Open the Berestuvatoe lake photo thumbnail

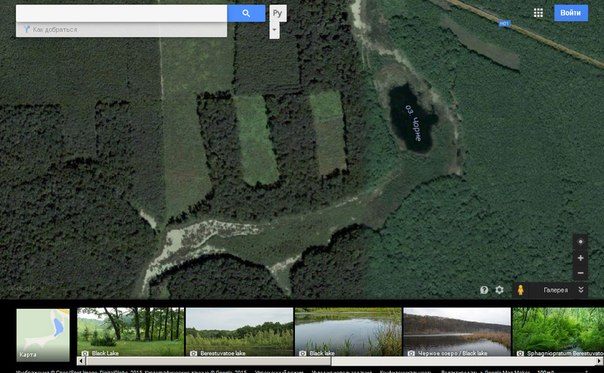pos(239,332)
